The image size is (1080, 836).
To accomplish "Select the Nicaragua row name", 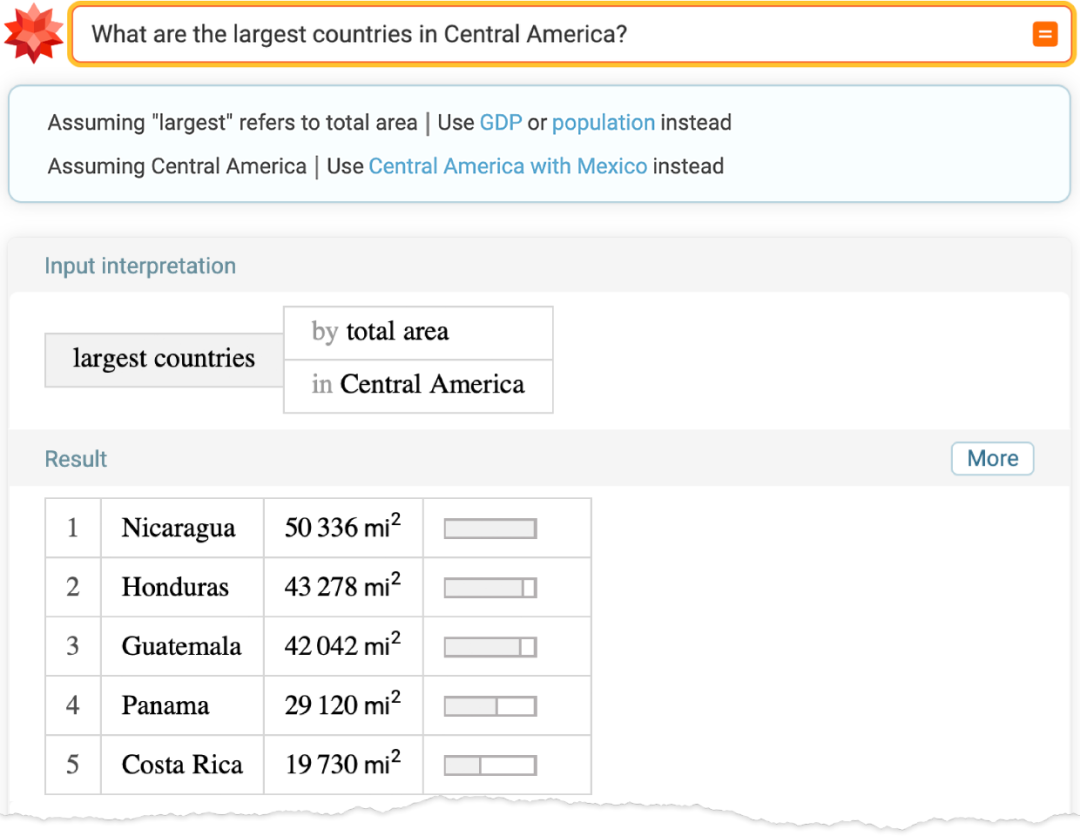I will [x=179, y=528].
